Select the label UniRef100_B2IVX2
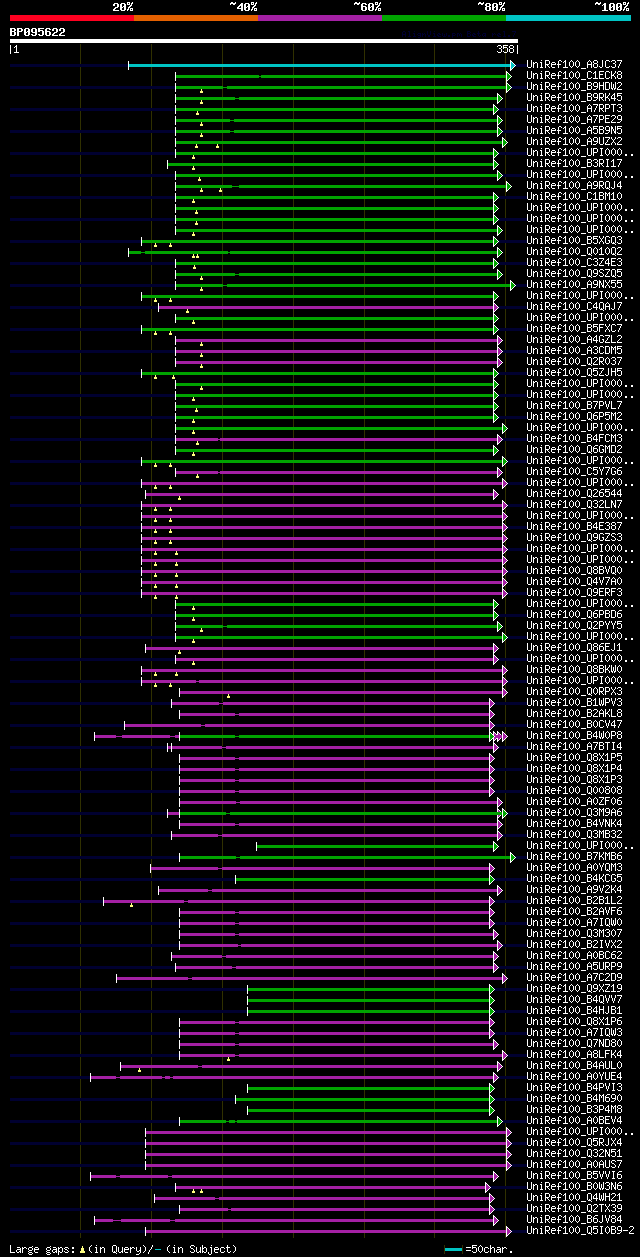640x1257 pixels. [x=574, y=944]
